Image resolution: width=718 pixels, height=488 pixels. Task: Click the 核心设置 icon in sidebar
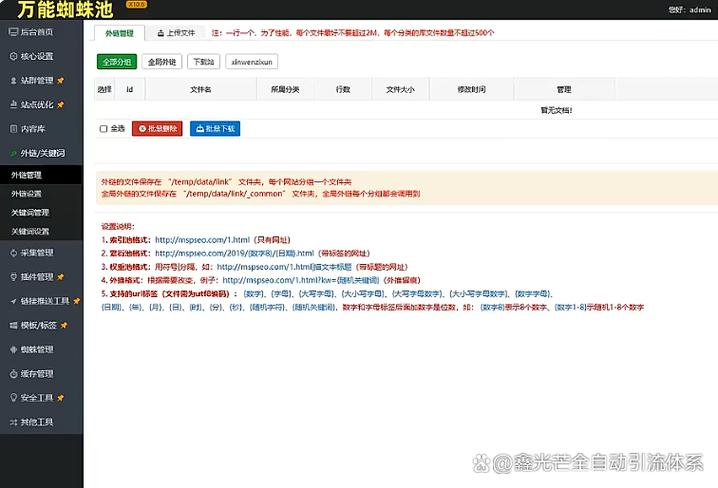coord(11,57)
